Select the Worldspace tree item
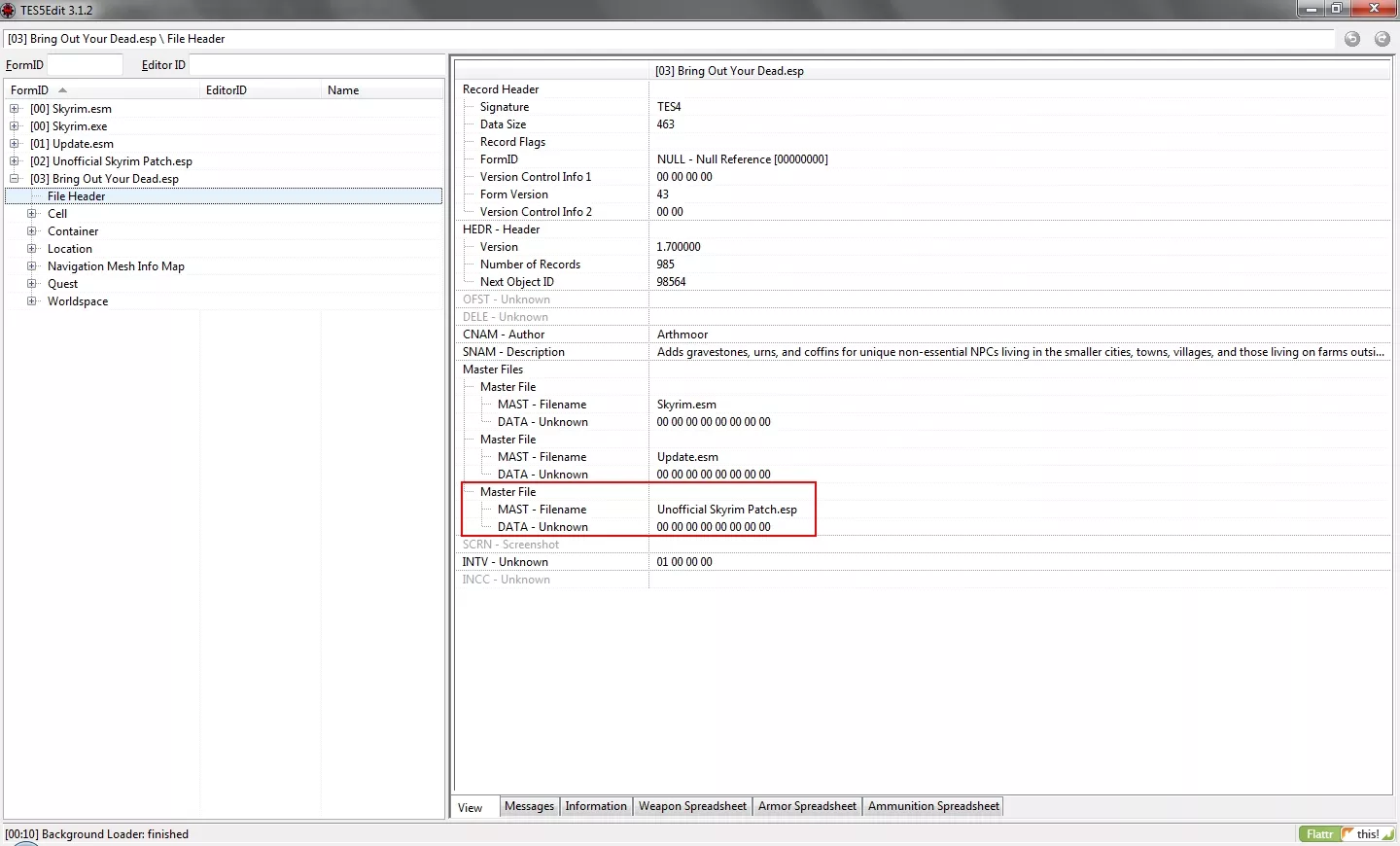This screenshot has height=846, width=1400. (78, 301)
